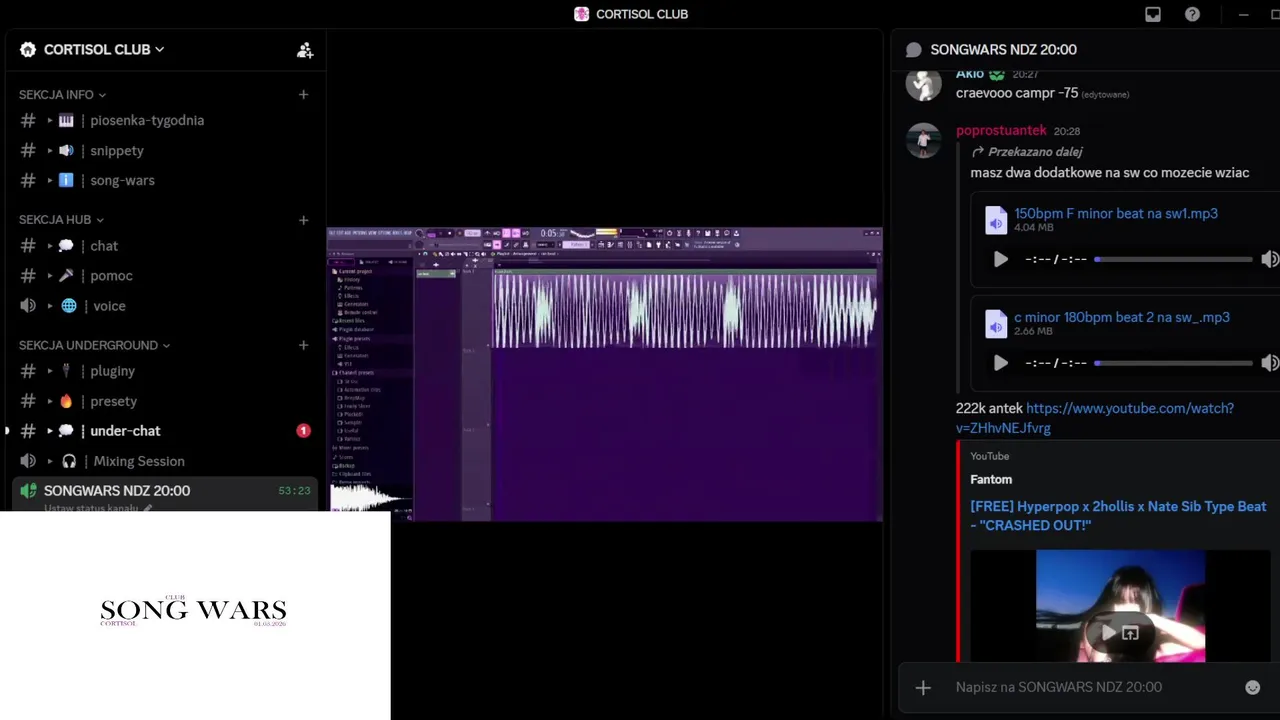Click the Akio username
Viewport: 1280px width, 720px height.
(969, 74)
